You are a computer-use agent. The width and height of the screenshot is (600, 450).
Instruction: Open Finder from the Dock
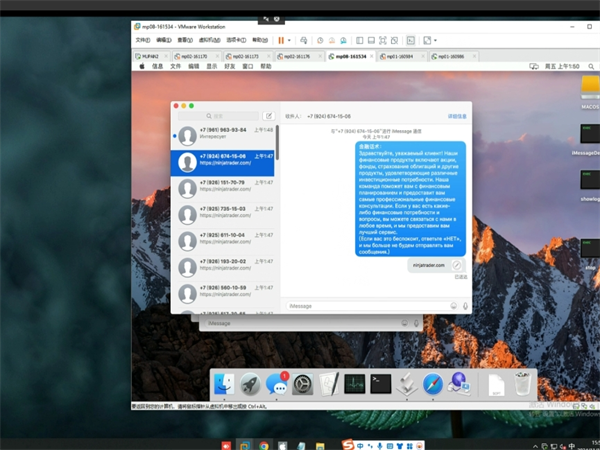[x=224, y=383]
